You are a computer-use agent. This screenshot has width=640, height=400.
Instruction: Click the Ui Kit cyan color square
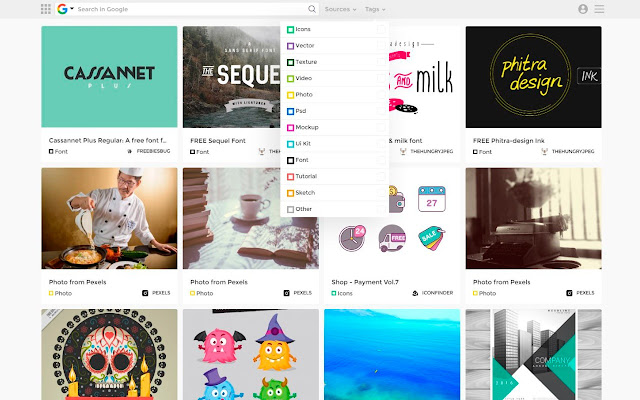(290, 144)
